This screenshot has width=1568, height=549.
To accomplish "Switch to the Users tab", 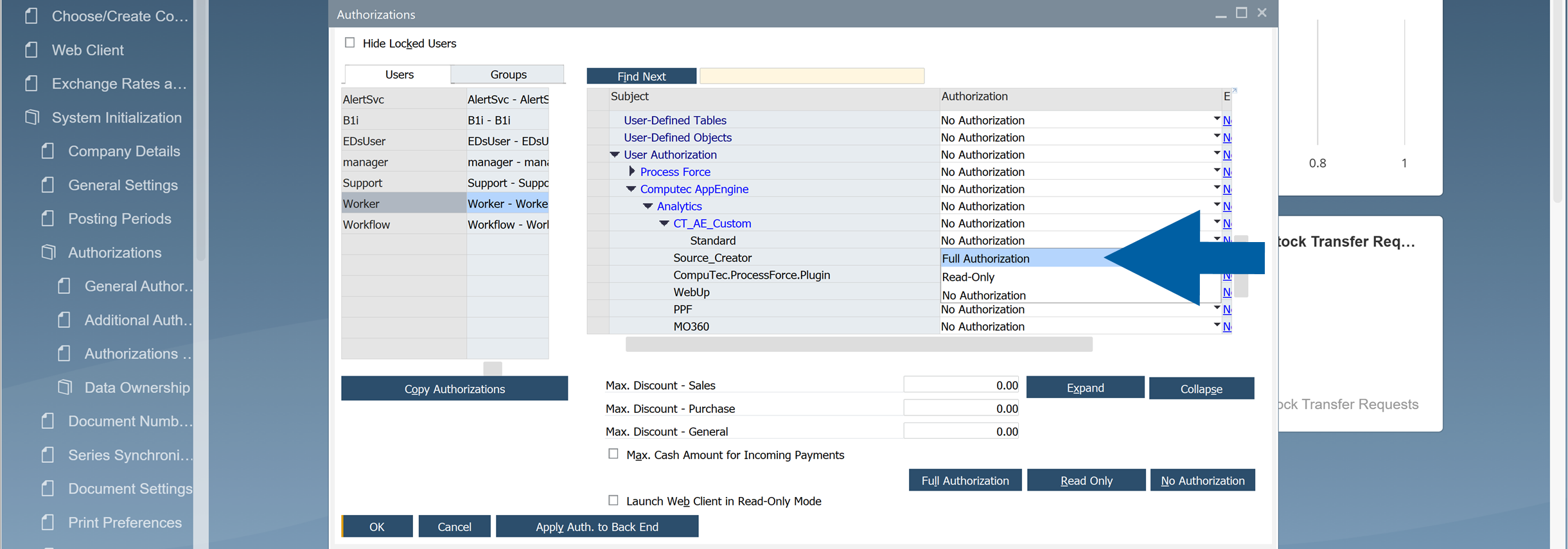I will click(398, 74).
